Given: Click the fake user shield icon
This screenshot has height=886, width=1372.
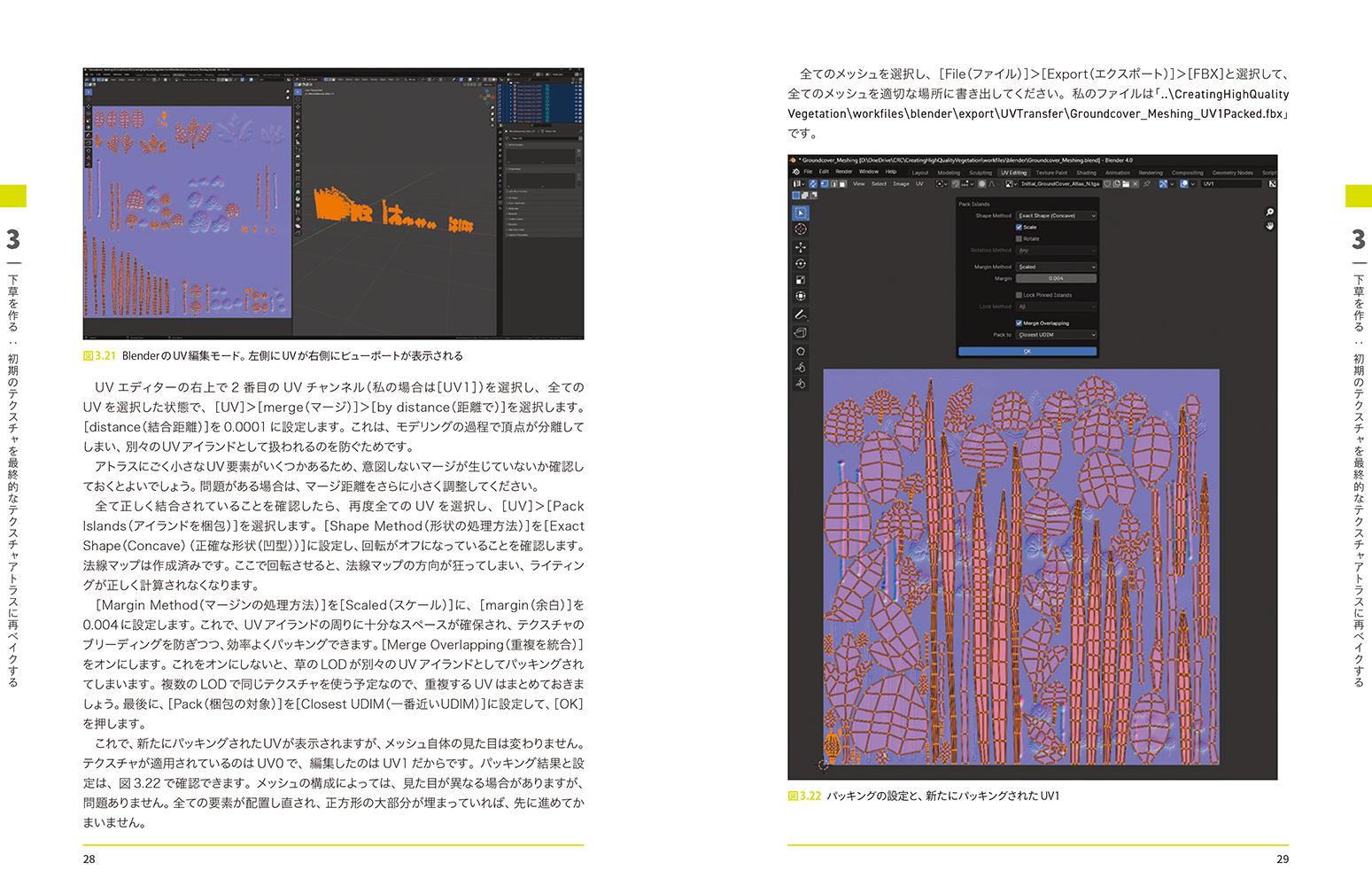Looking at the screenshot, I should click(1107, 184).
